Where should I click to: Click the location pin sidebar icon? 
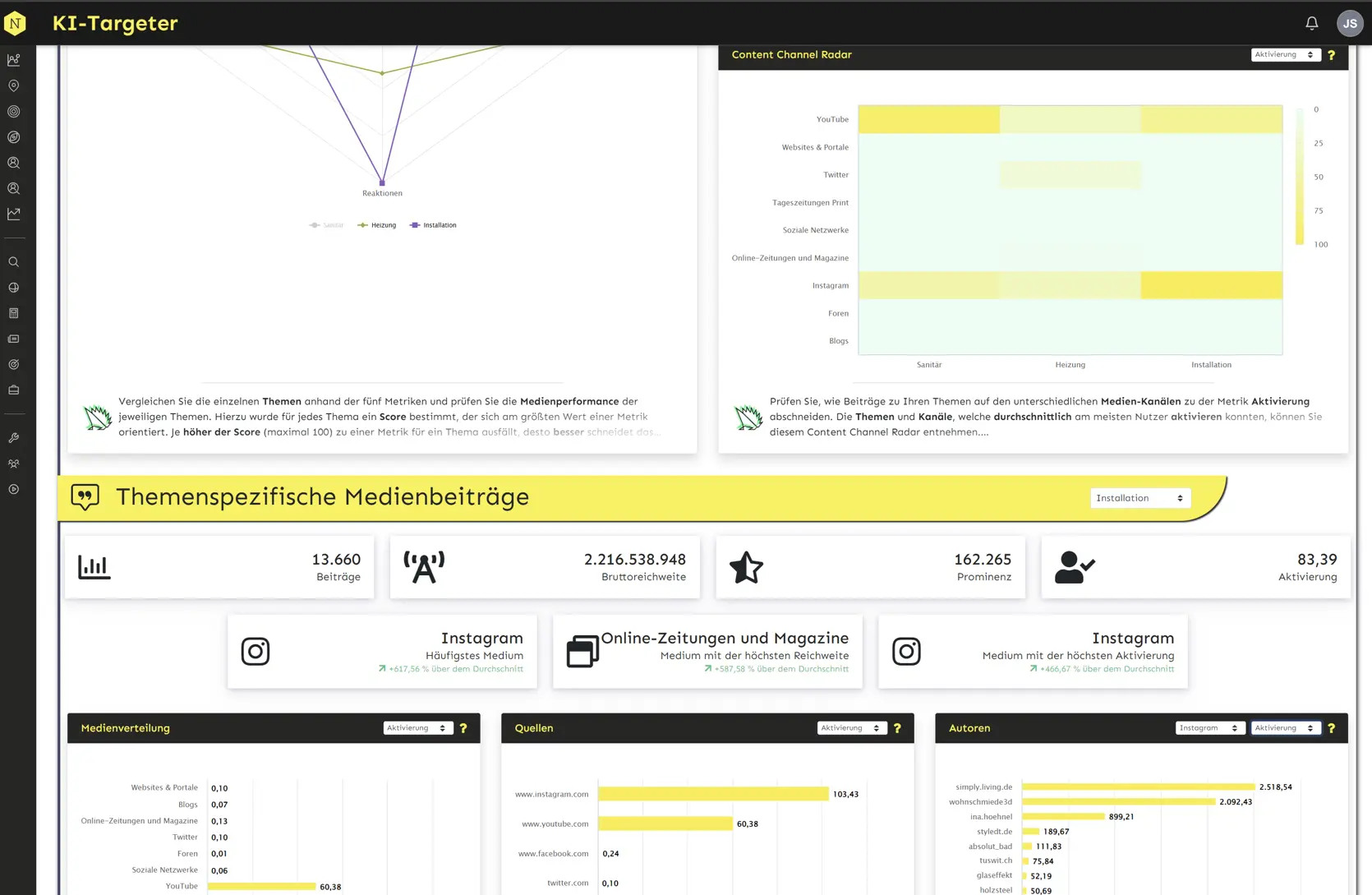14,85
